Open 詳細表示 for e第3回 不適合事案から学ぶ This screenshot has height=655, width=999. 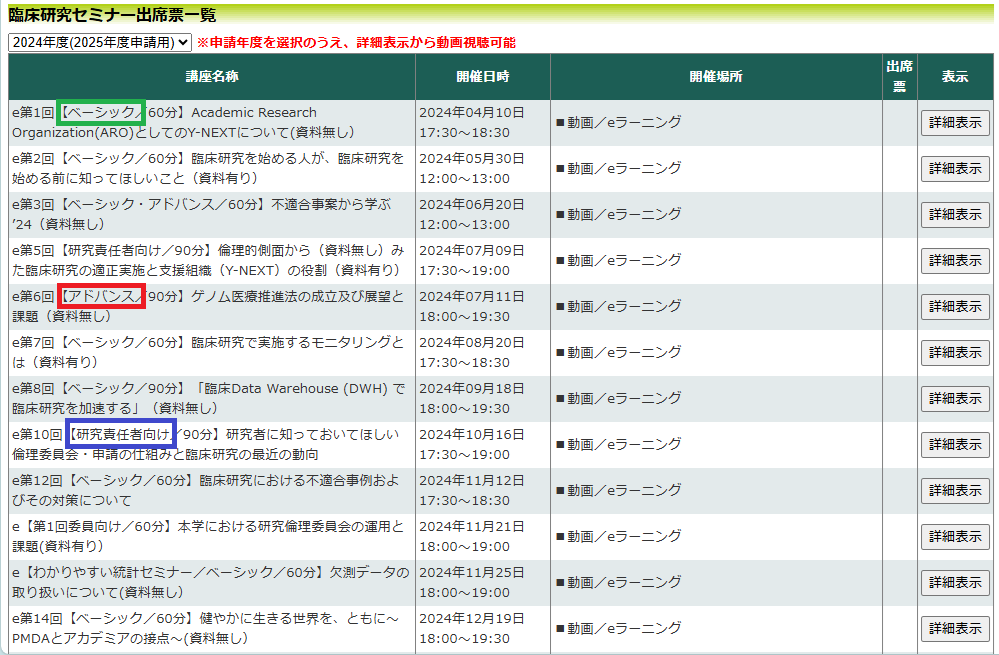(955, 215)
